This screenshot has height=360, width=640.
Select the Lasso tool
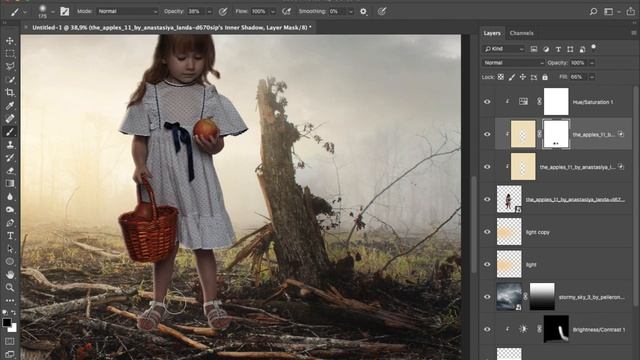click(10, 67)
